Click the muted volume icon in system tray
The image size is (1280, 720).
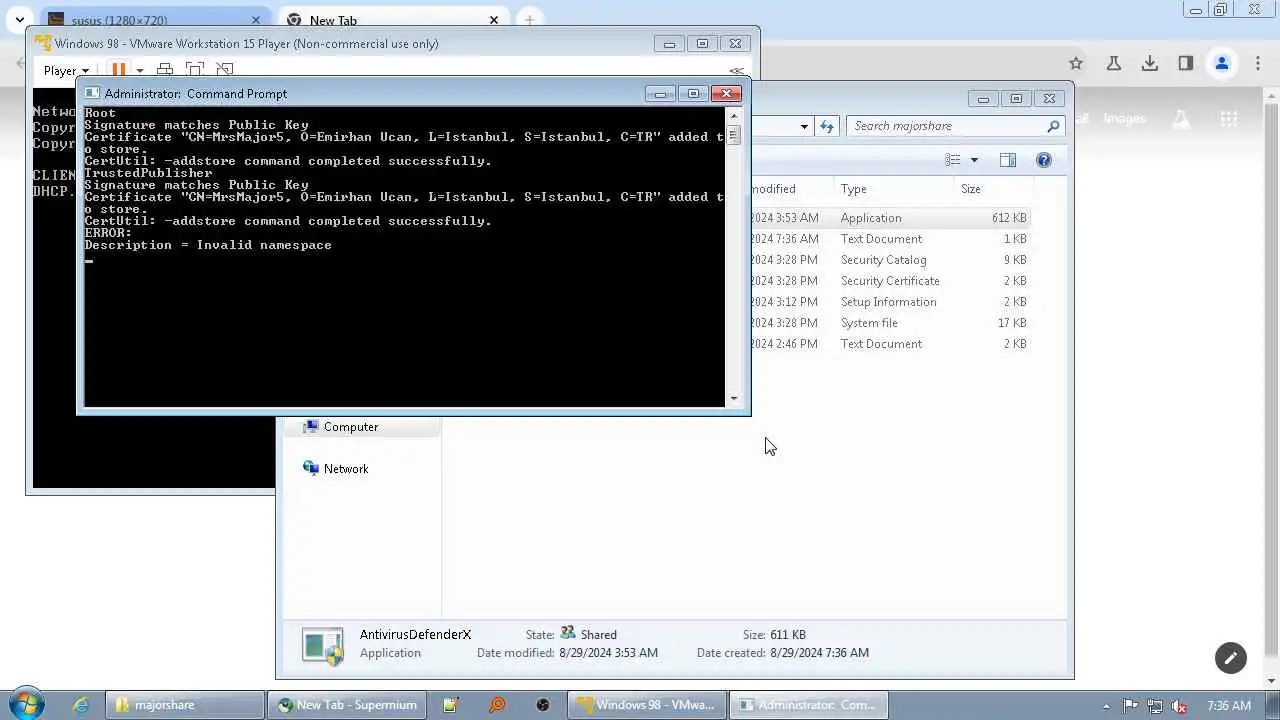(1179, 706)
